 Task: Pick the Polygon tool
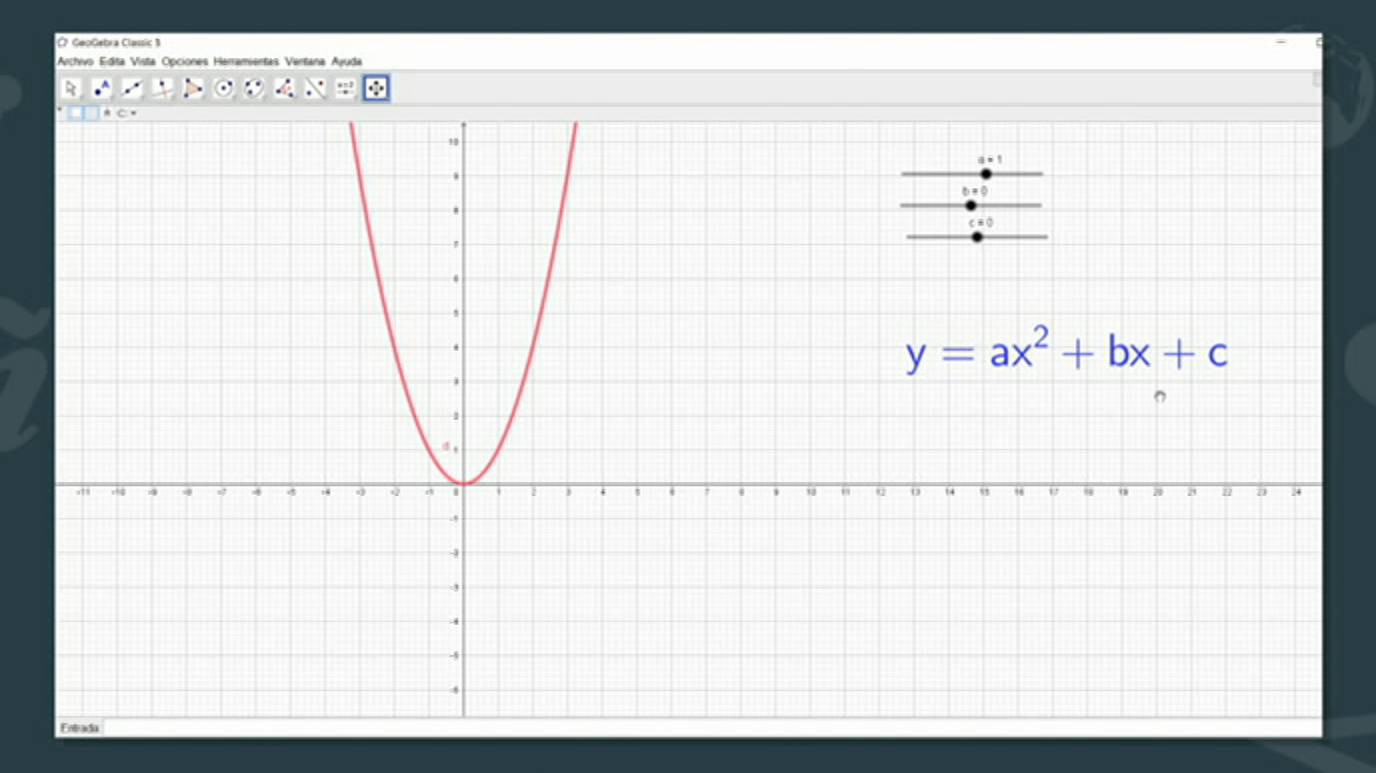click(193, 89)
